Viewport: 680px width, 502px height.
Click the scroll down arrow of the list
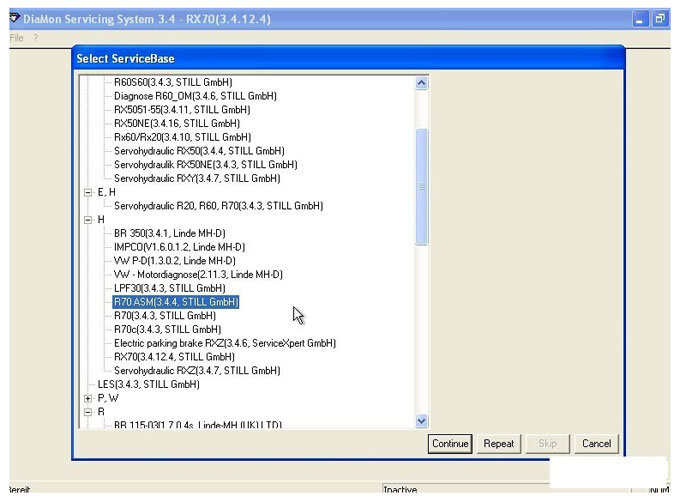422,421
